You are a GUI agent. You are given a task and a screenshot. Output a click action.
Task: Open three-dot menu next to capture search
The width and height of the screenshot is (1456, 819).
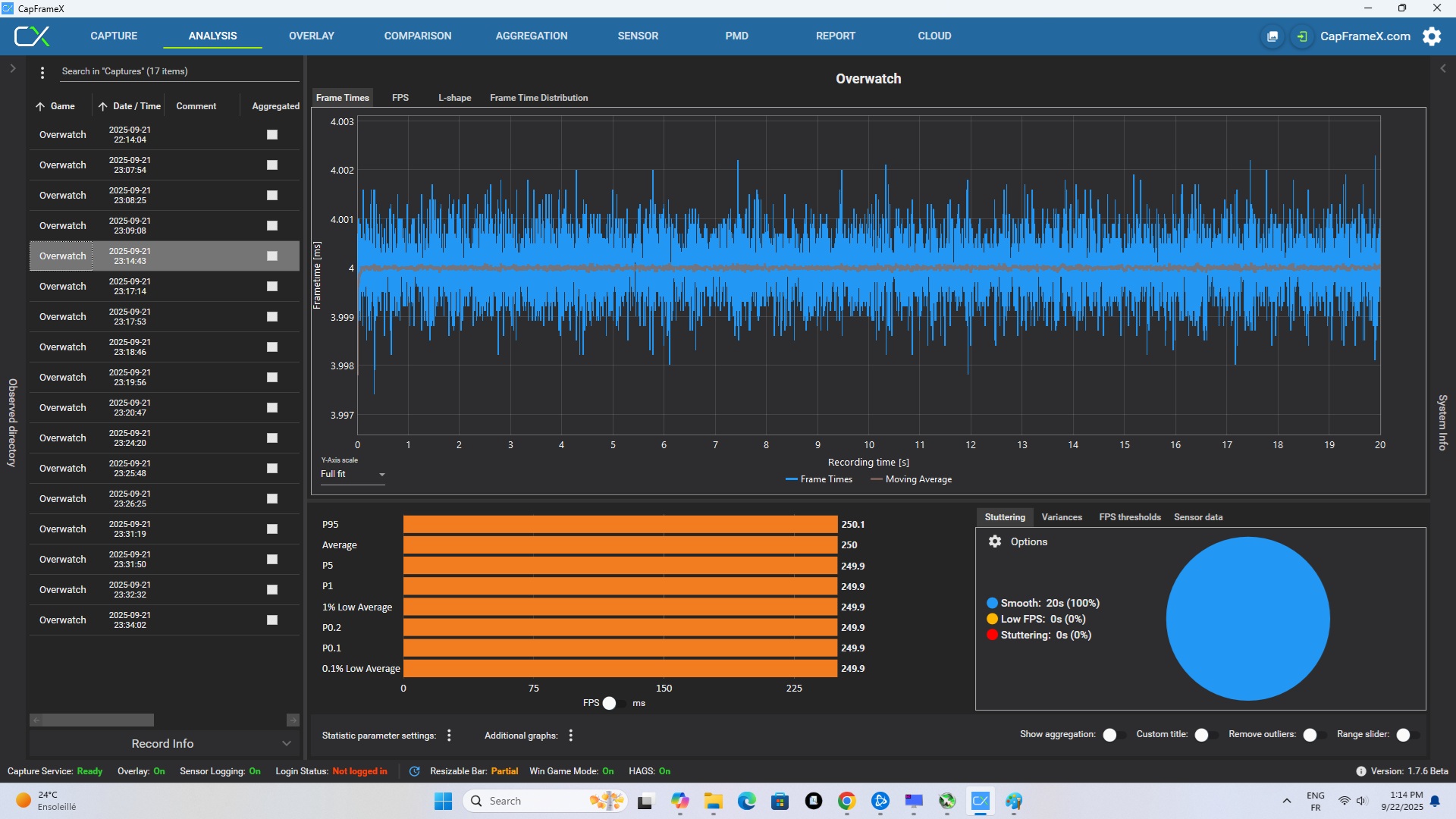coord(42,72)
